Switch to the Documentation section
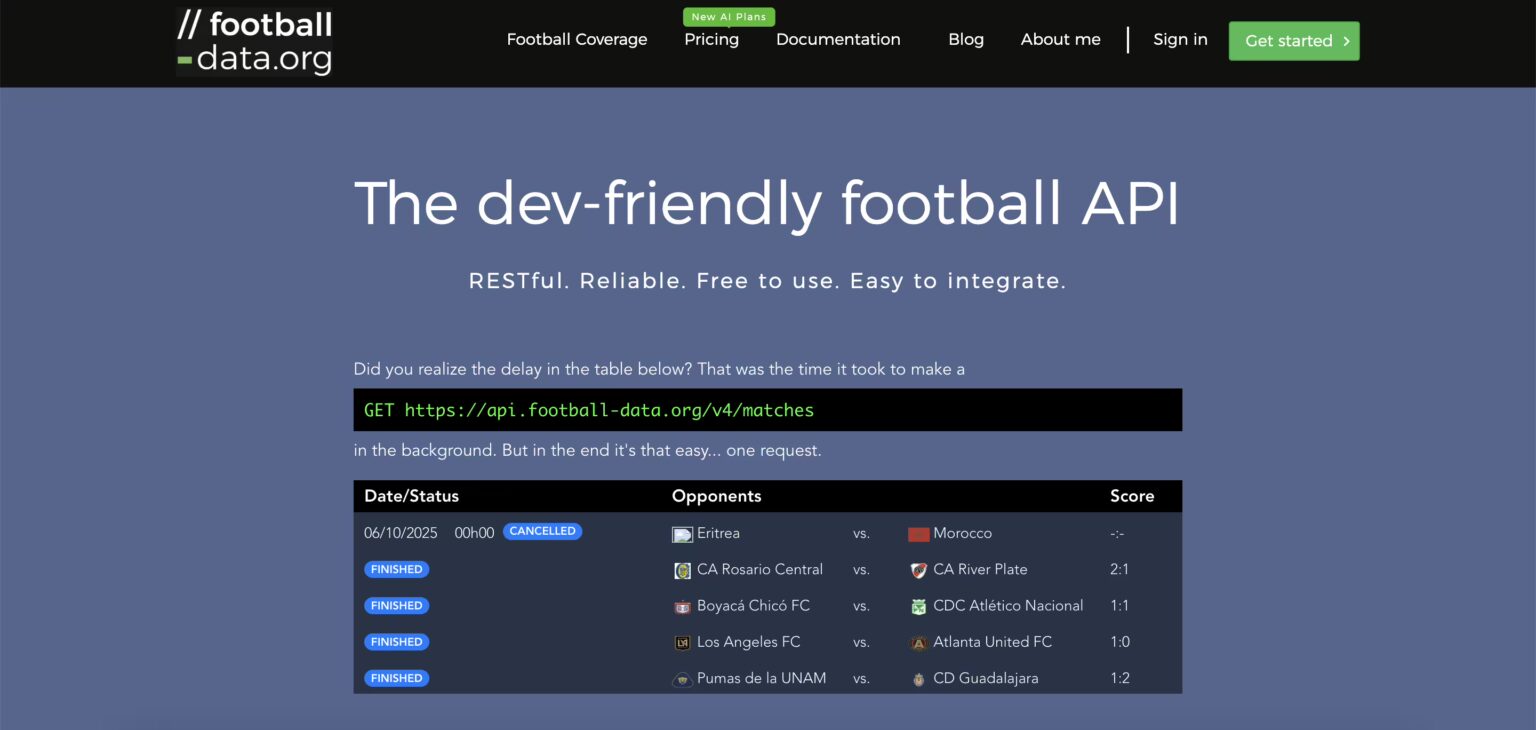 point(838,39)
